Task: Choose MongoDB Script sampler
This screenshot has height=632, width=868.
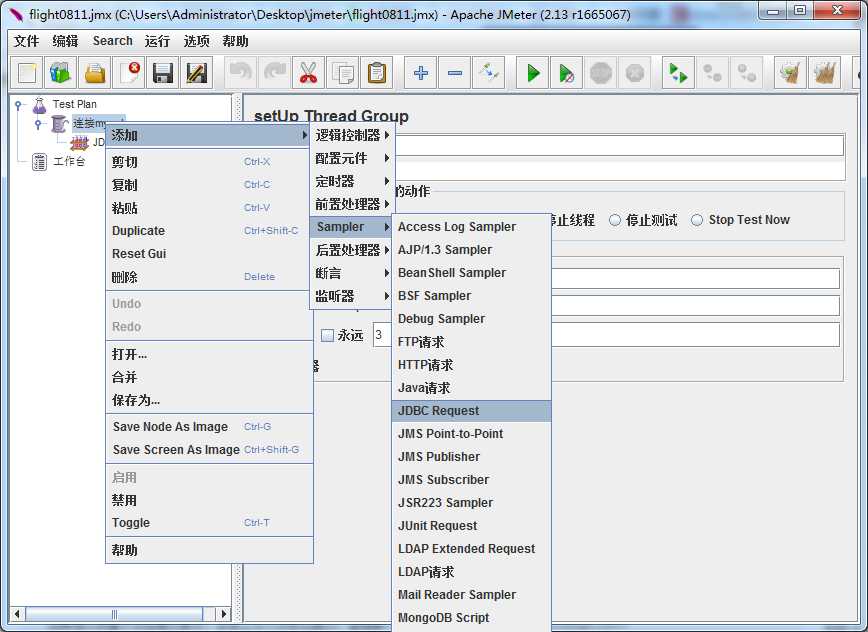Action: pyautogui.click(x=472, y=618)
